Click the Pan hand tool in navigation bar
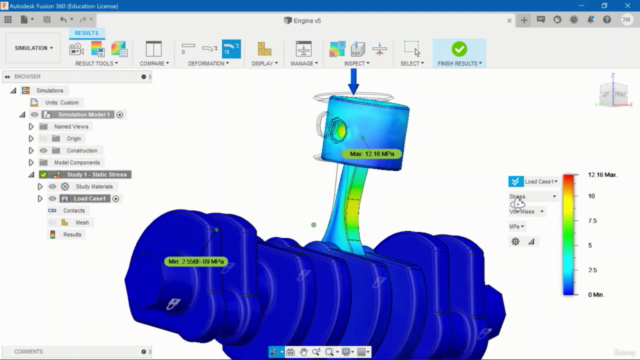640x360 pixels. (x=303, y=352)
